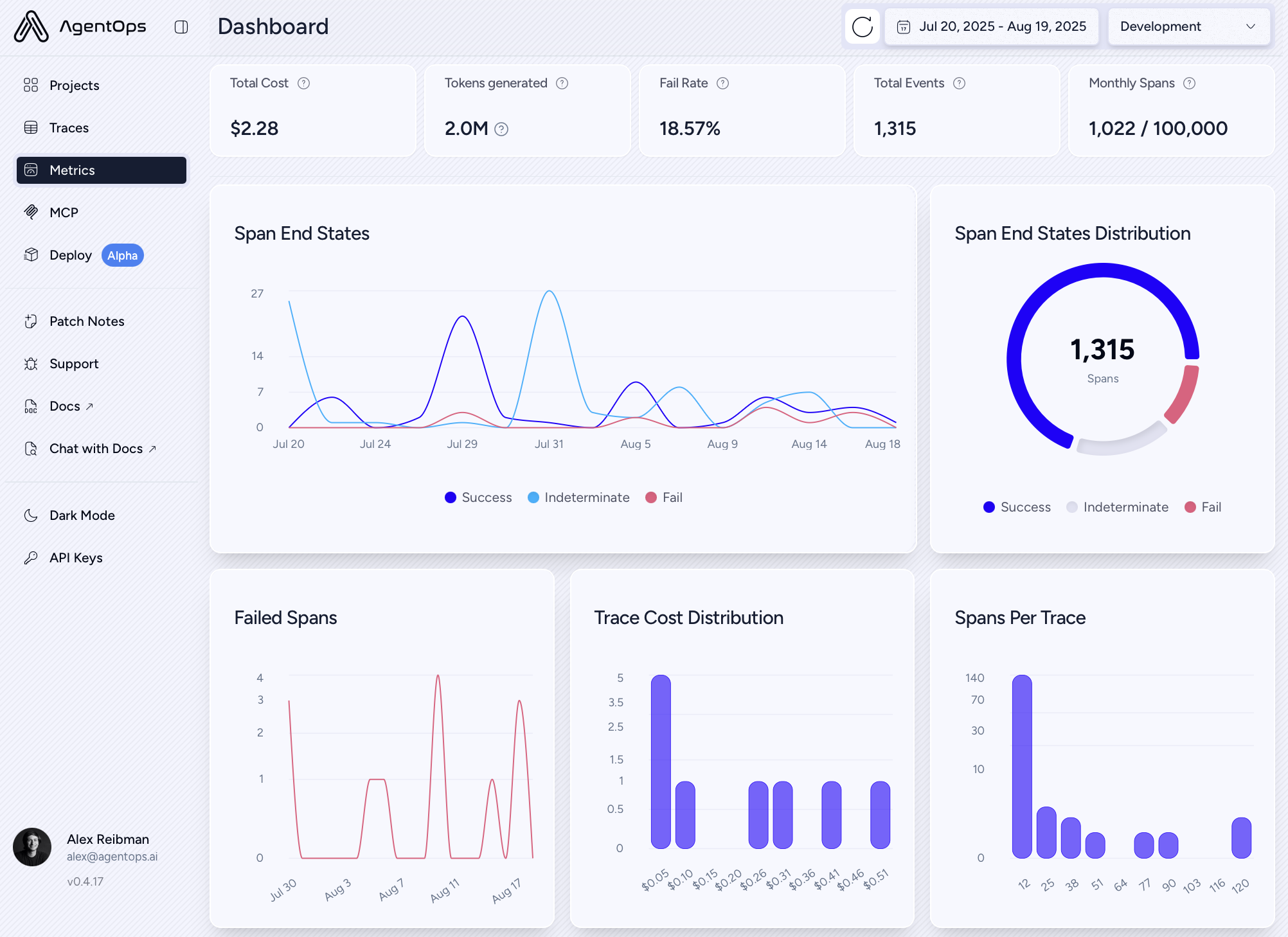
Task: Click the Total Cost help icon
Action: [304, 84]
